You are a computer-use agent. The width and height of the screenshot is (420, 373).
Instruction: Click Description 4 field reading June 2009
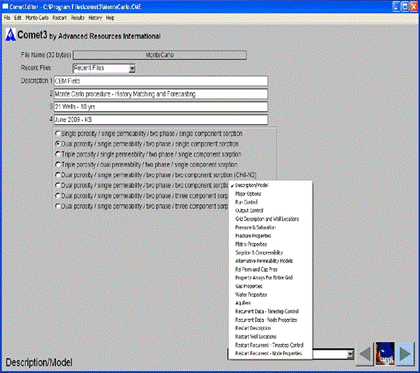(x=161, y=120)
